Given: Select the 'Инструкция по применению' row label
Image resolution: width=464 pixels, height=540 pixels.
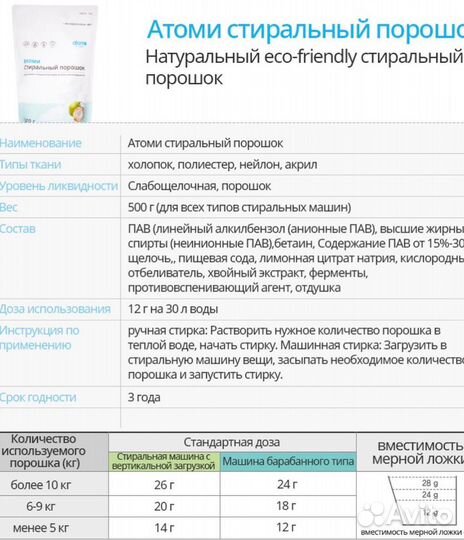Looking at the screenshot, I should pyautogui.click(x=40, y=338).
